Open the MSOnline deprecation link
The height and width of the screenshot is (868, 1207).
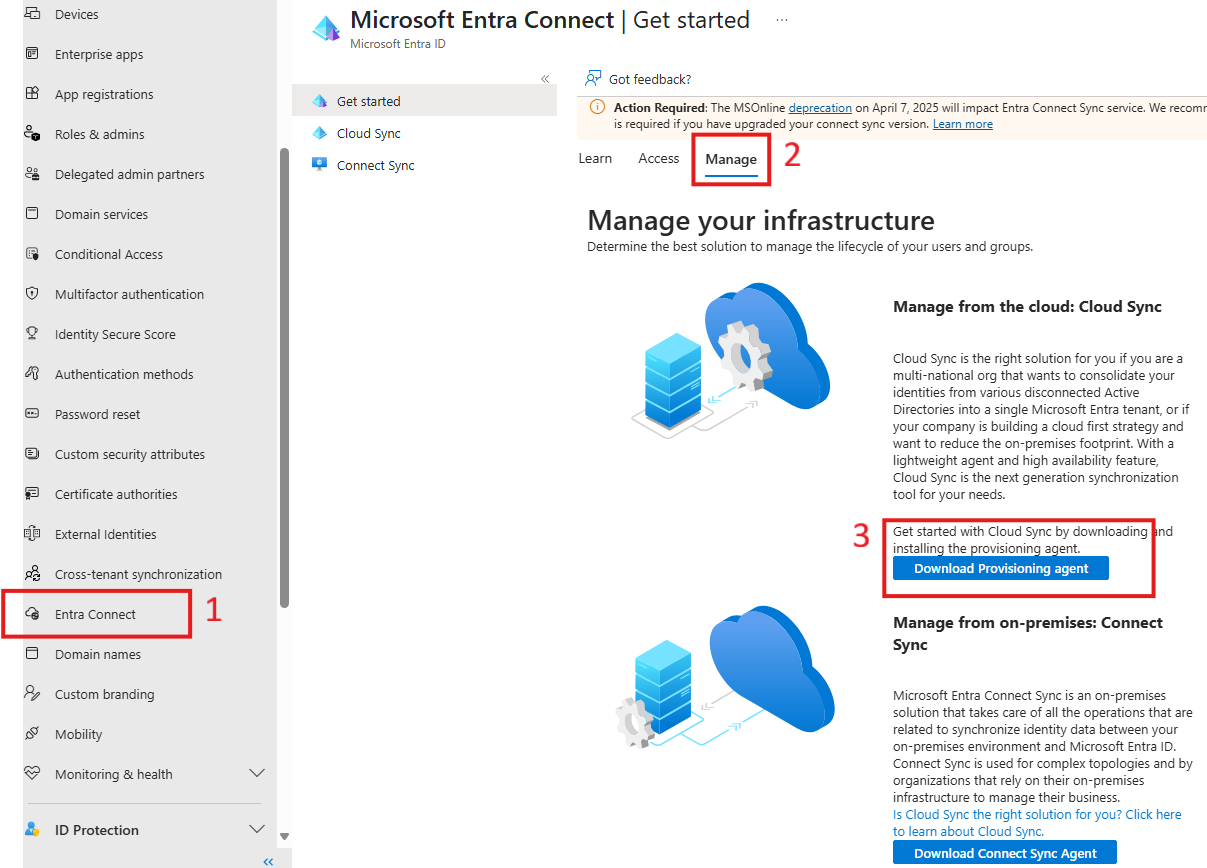(820, 107)
